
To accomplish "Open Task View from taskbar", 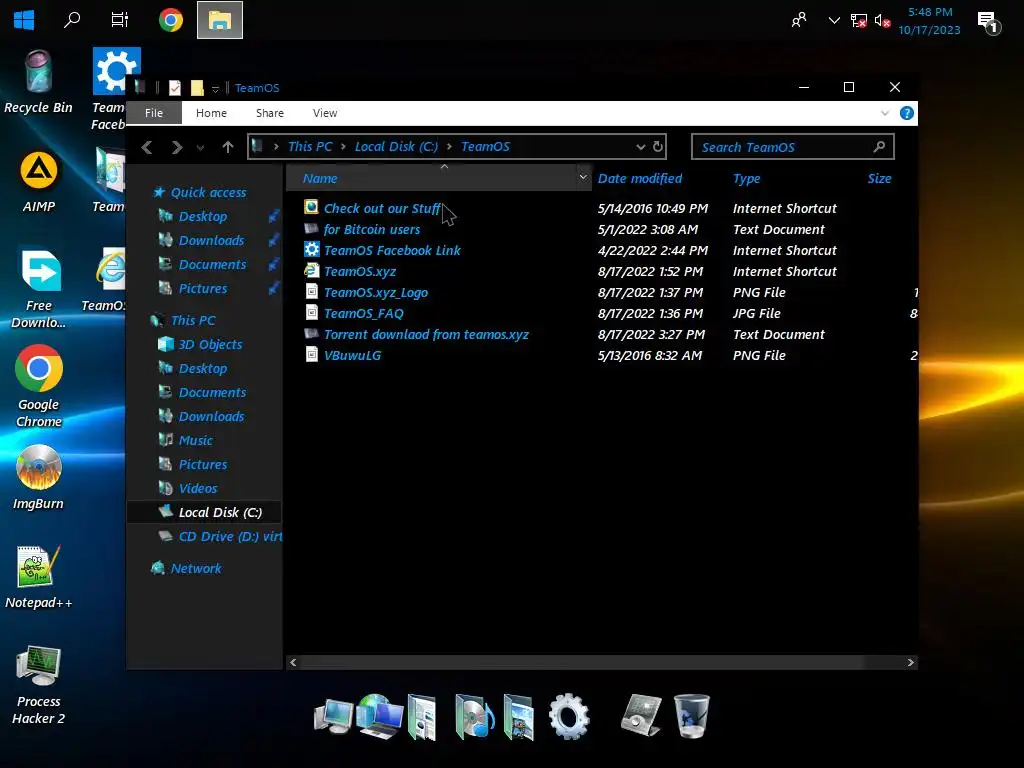I will click(x=120, y=20).
